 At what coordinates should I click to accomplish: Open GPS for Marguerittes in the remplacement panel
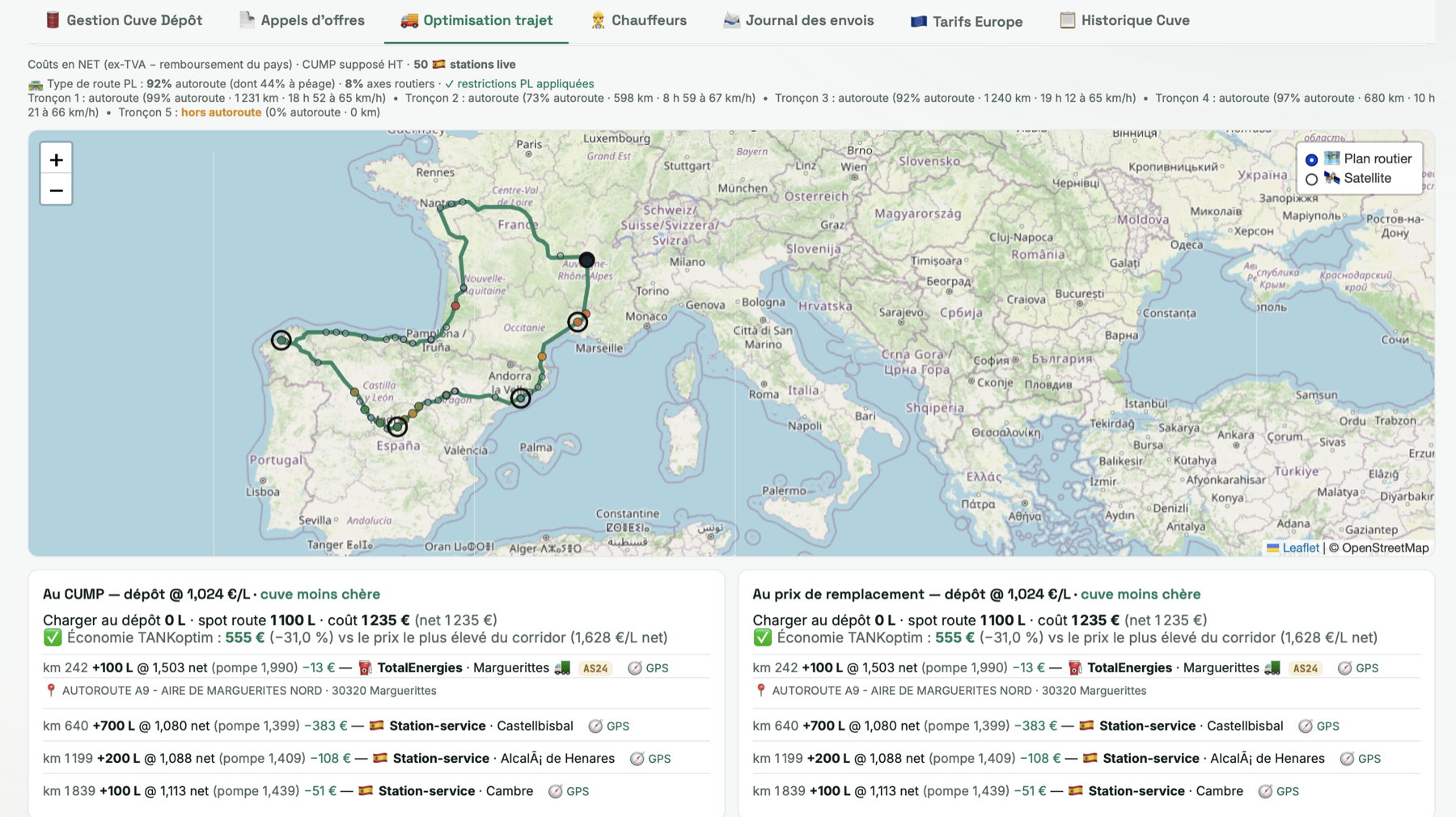click(x=1358, y=668)
